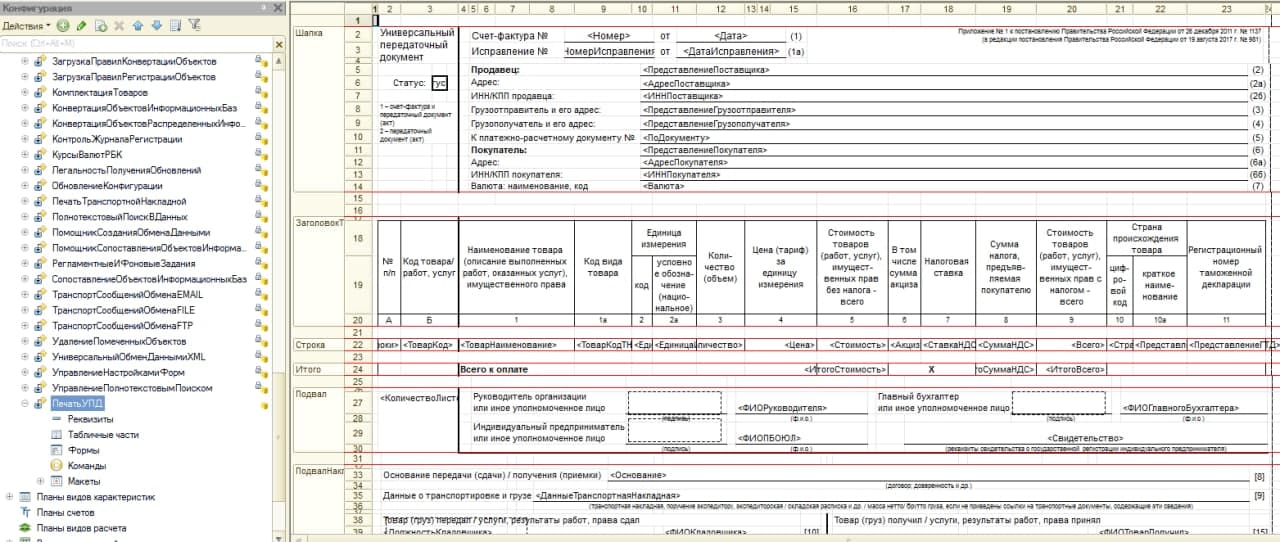Click the Move Down blue arrow icon
This screenshot has width=1280, height=542.
pos(156,25)
